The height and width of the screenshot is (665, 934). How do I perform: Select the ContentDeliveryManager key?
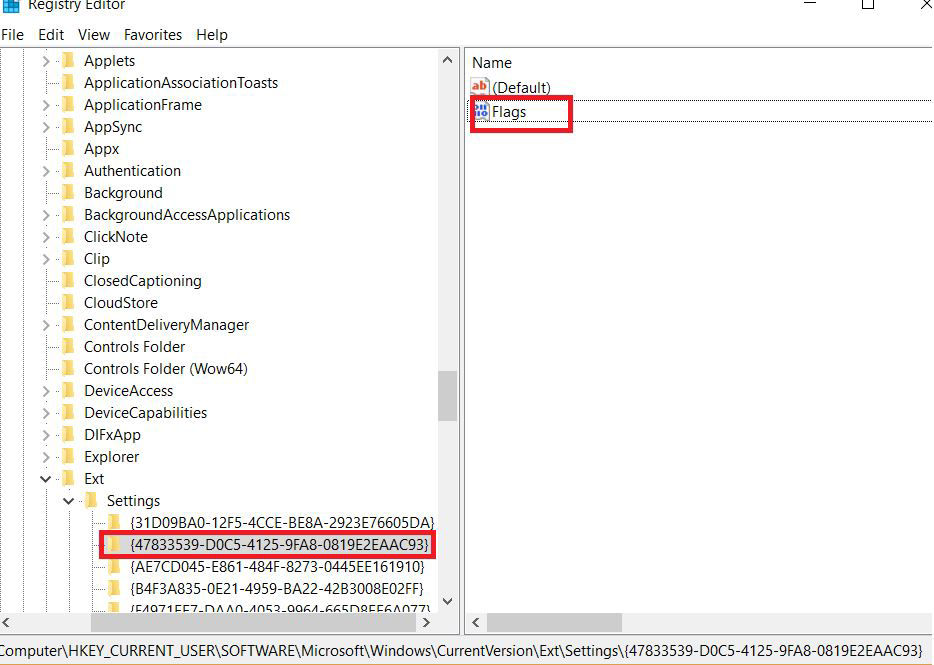pyautogui.click(x=166, y=325)
